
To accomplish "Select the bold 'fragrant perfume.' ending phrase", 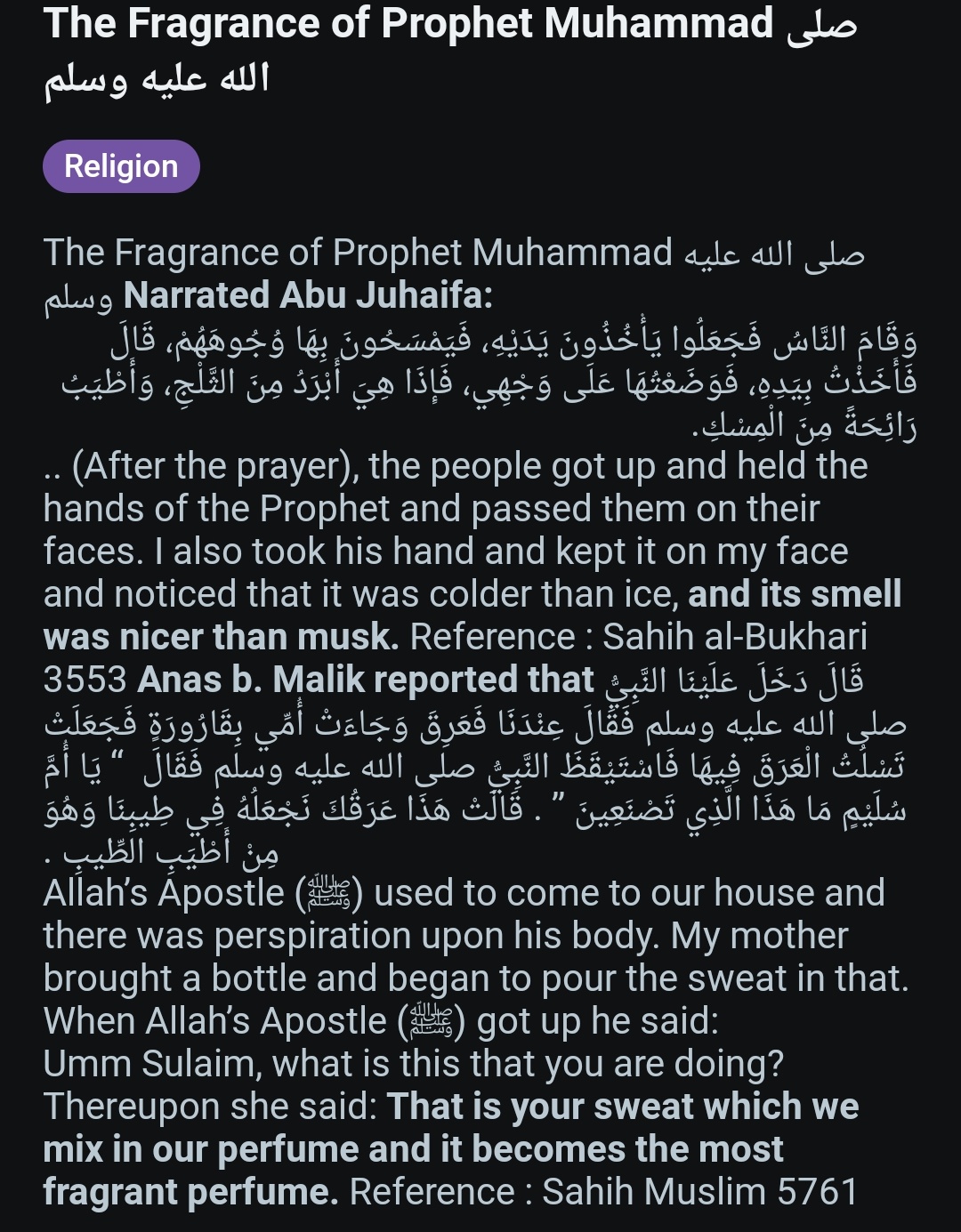I will coord(190,1192).
